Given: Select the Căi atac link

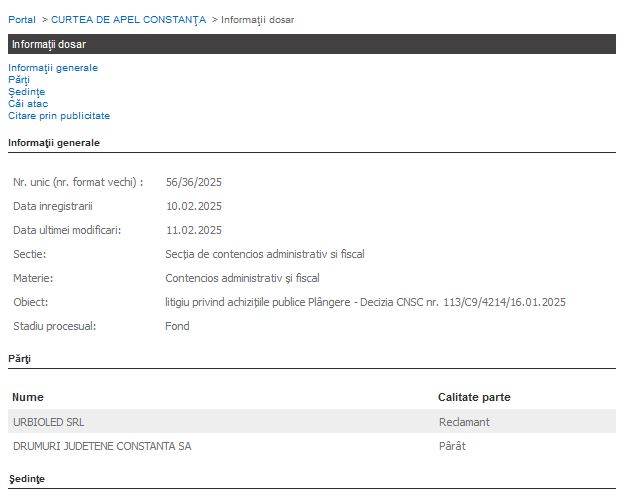Looking at the screenshot, I should (28, 103).
